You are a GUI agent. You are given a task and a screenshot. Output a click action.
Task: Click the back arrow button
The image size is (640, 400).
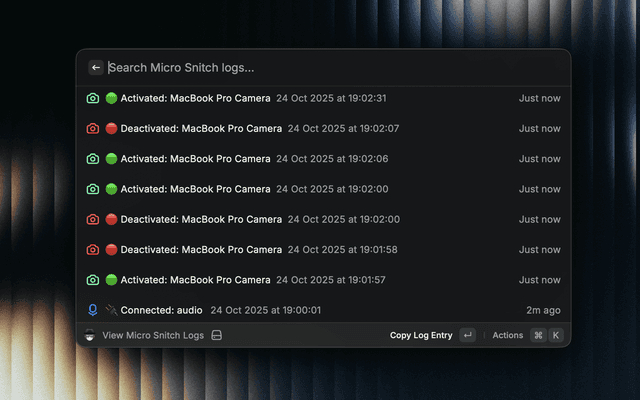96,67
